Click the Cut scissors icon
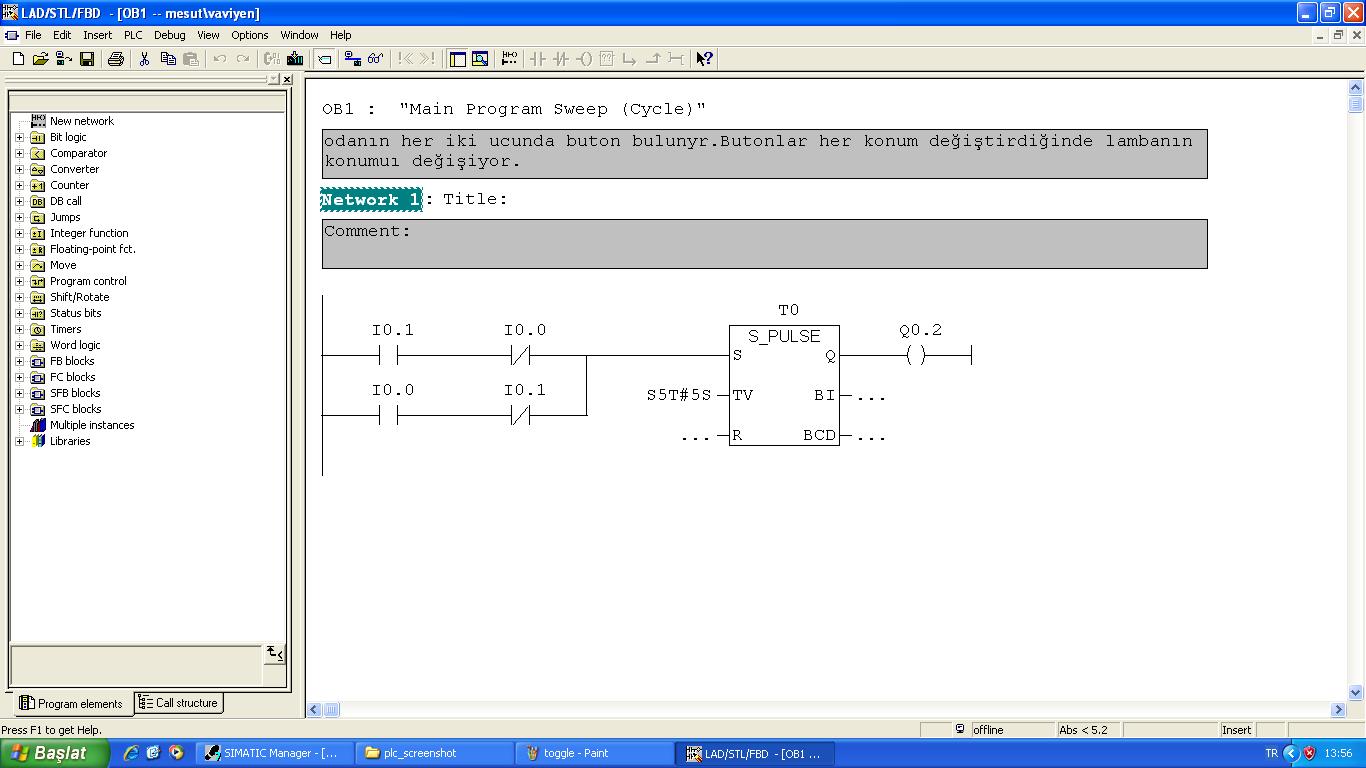 click(144, 59)
